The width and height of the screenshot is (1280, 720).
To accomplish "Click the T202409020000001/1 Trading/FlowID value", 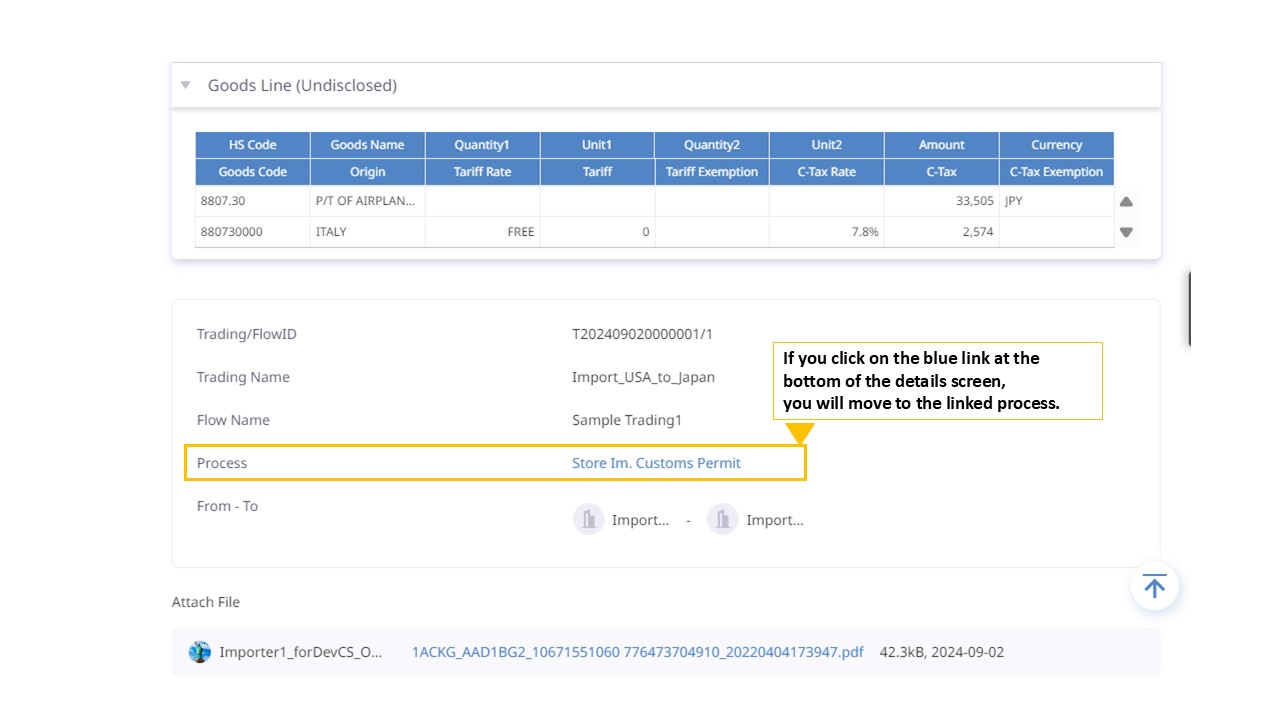I will coord(642,334).
